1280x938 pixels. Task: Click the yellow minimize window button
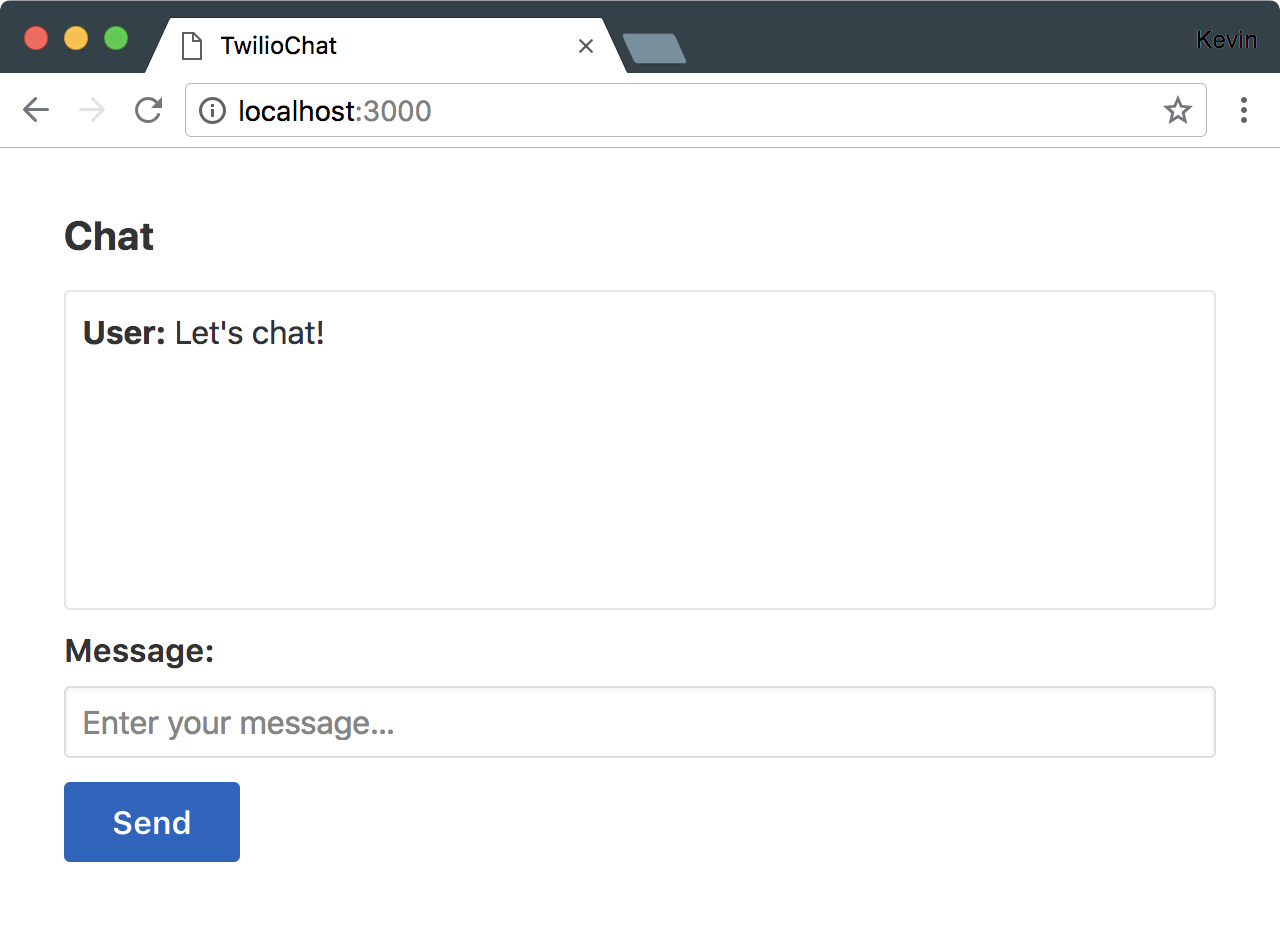76,38
